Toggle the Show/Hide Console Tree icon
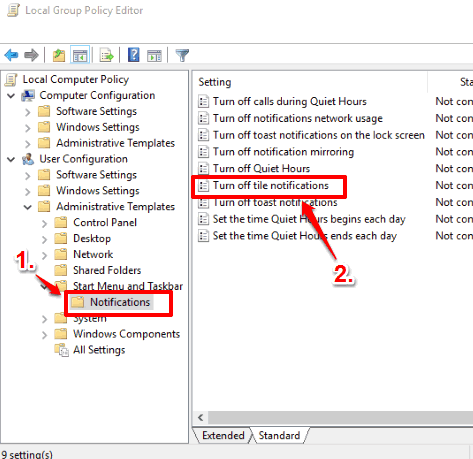This screenshot has width=473, height=459. (x=80, y=55)
